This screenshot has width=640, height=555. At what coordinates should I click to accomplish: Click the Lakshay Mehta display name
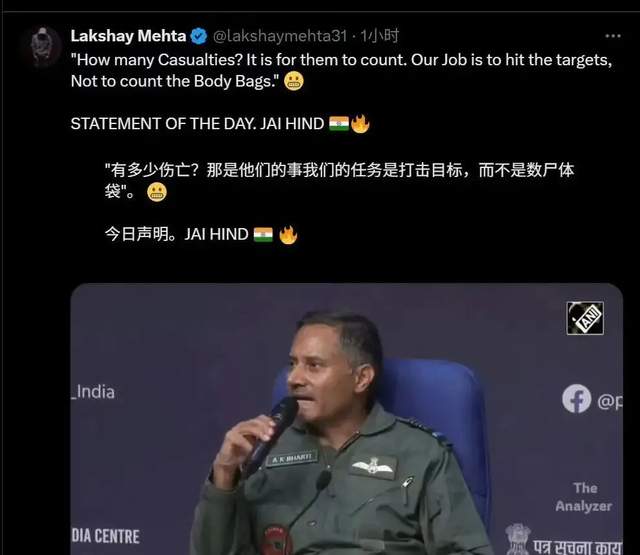pyautogui.click(x=128, y=36)
